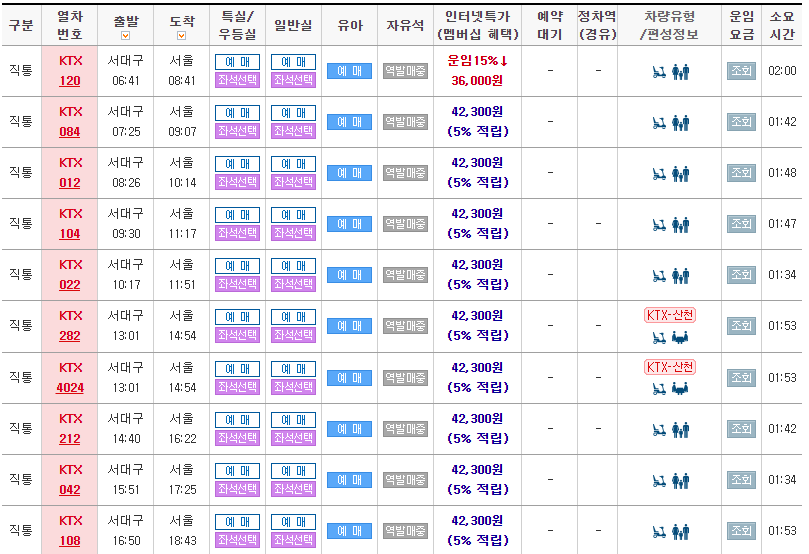This screenshot has height=554, width=809.
Task: Sort by arrival time using 도착 arrow
Action: click(x=181, y=36)
